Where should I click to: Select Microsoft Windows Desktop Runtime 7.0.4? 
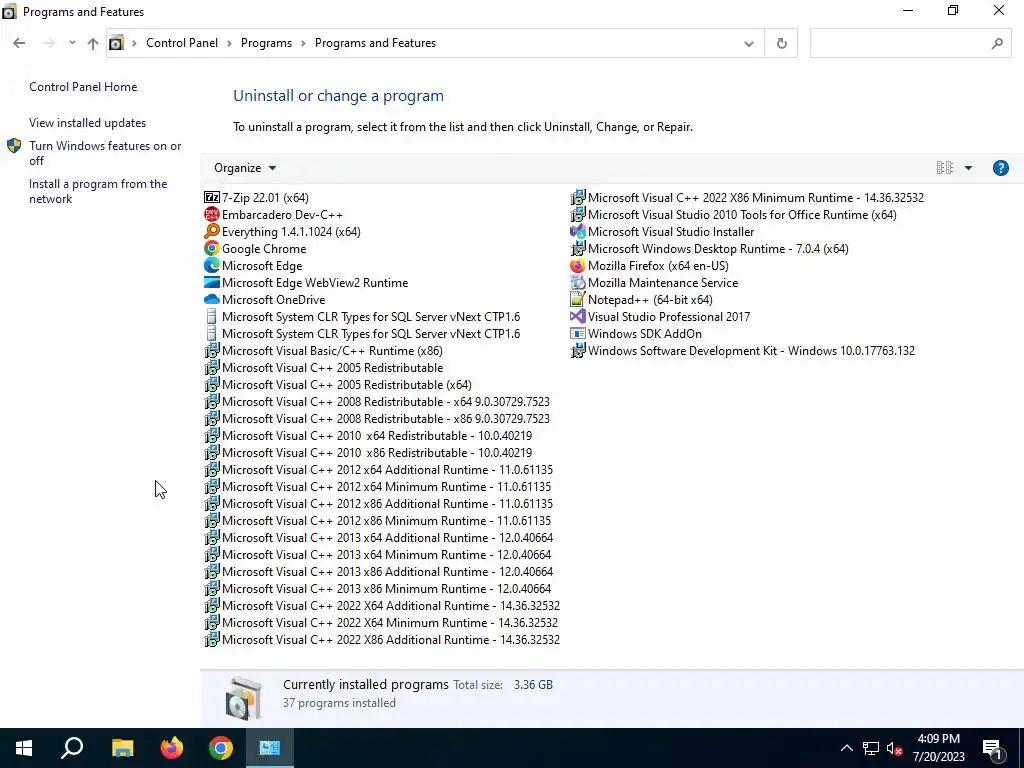[x=710, y=248]
